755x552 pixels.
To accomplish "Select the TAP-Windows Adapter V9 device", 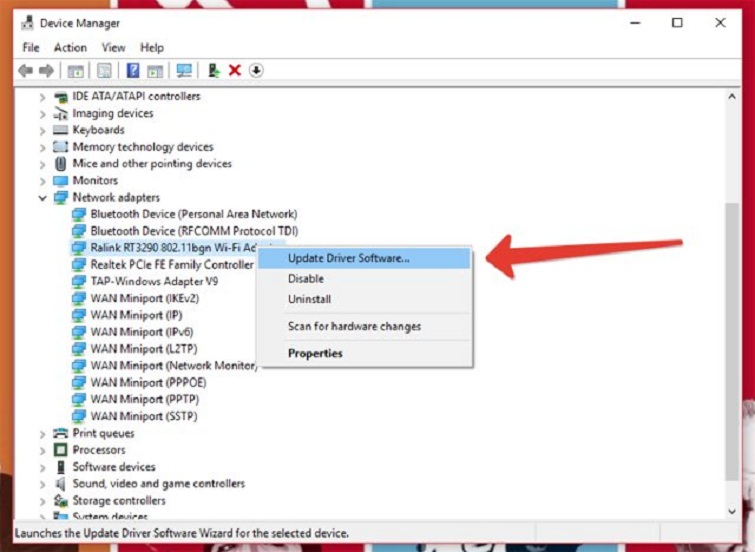I will point(154,282).
